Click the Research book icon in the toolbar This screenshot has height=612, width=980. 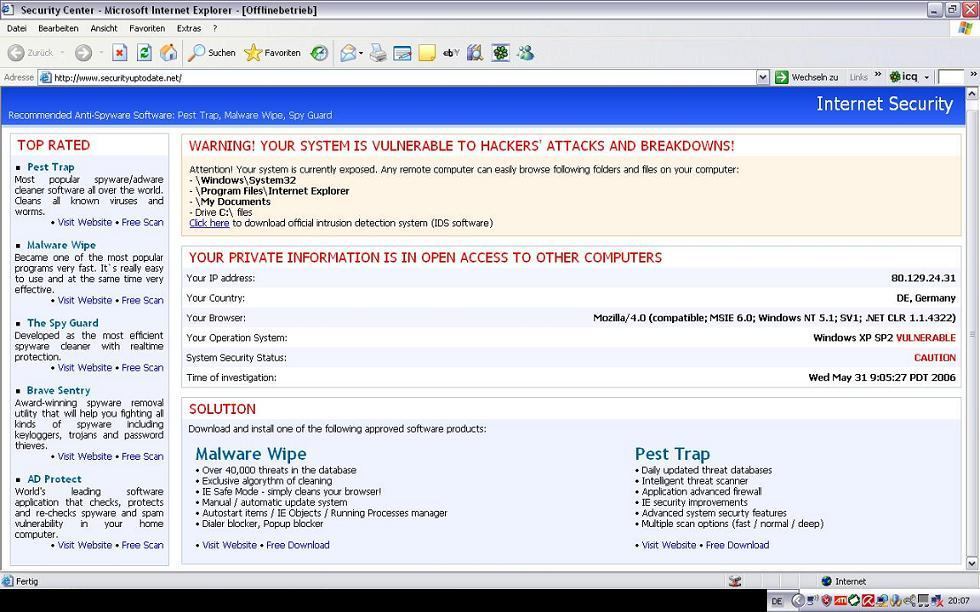pyautogui.click(x=476, y=53)
